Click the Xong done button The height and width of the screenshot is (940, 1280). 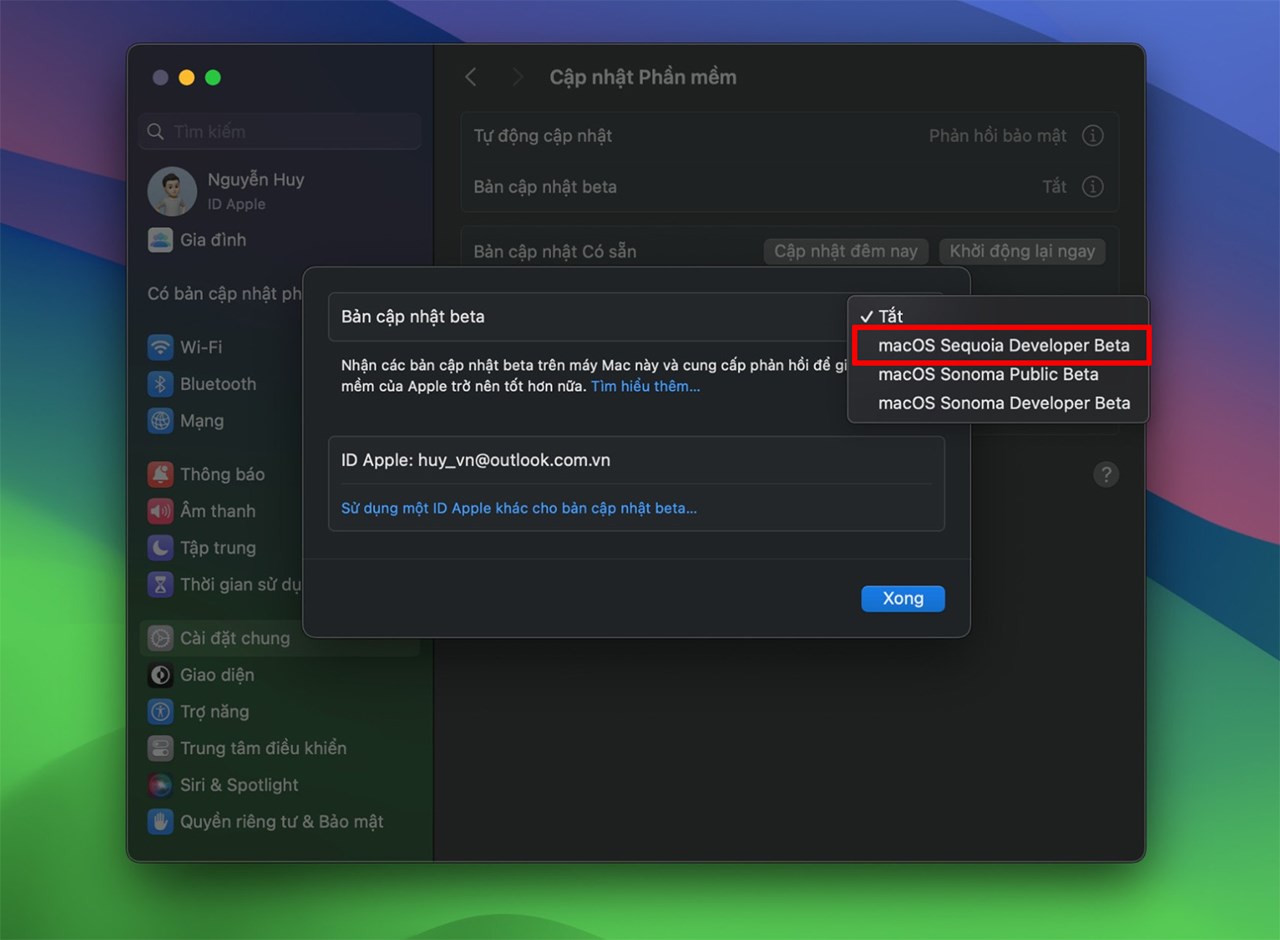click(903, 598)
